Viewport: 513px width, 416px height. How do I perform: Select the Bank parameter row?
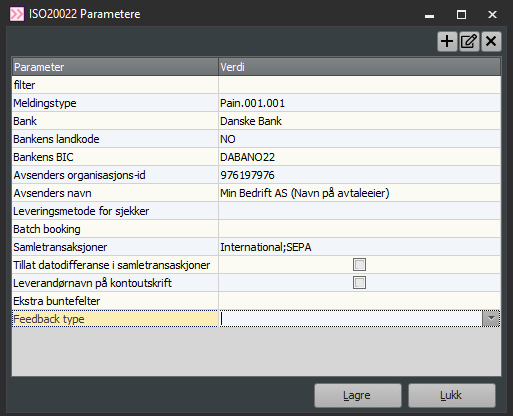115,121
